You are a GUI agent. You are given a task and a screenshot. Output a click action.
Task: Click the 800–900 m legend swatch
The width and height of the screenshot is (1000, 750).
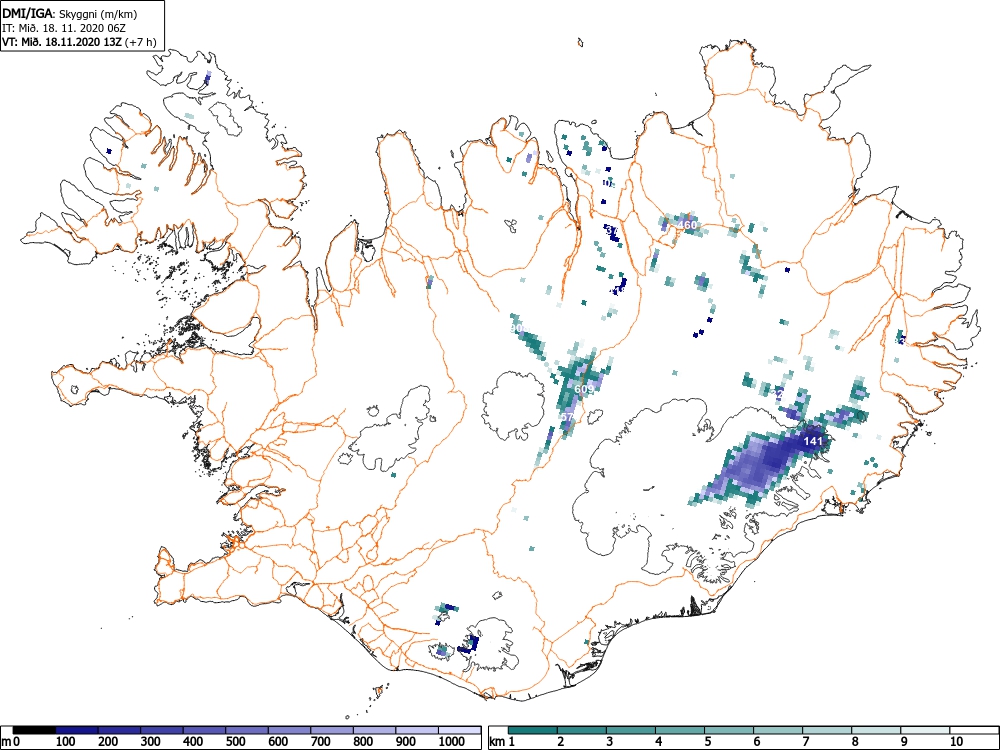[374, 730]
